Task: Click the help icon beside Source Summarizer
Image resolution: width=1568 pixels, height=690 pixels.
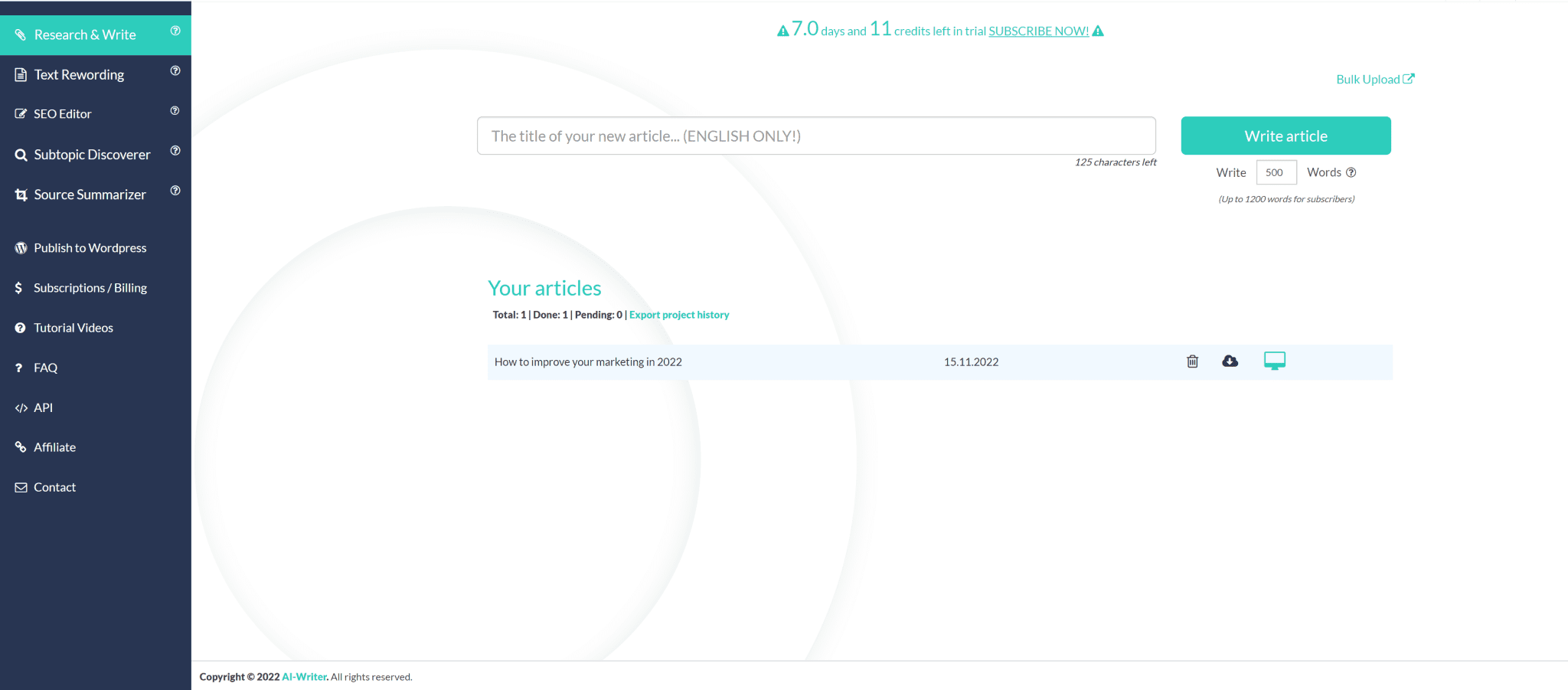Action: (175, 191)
